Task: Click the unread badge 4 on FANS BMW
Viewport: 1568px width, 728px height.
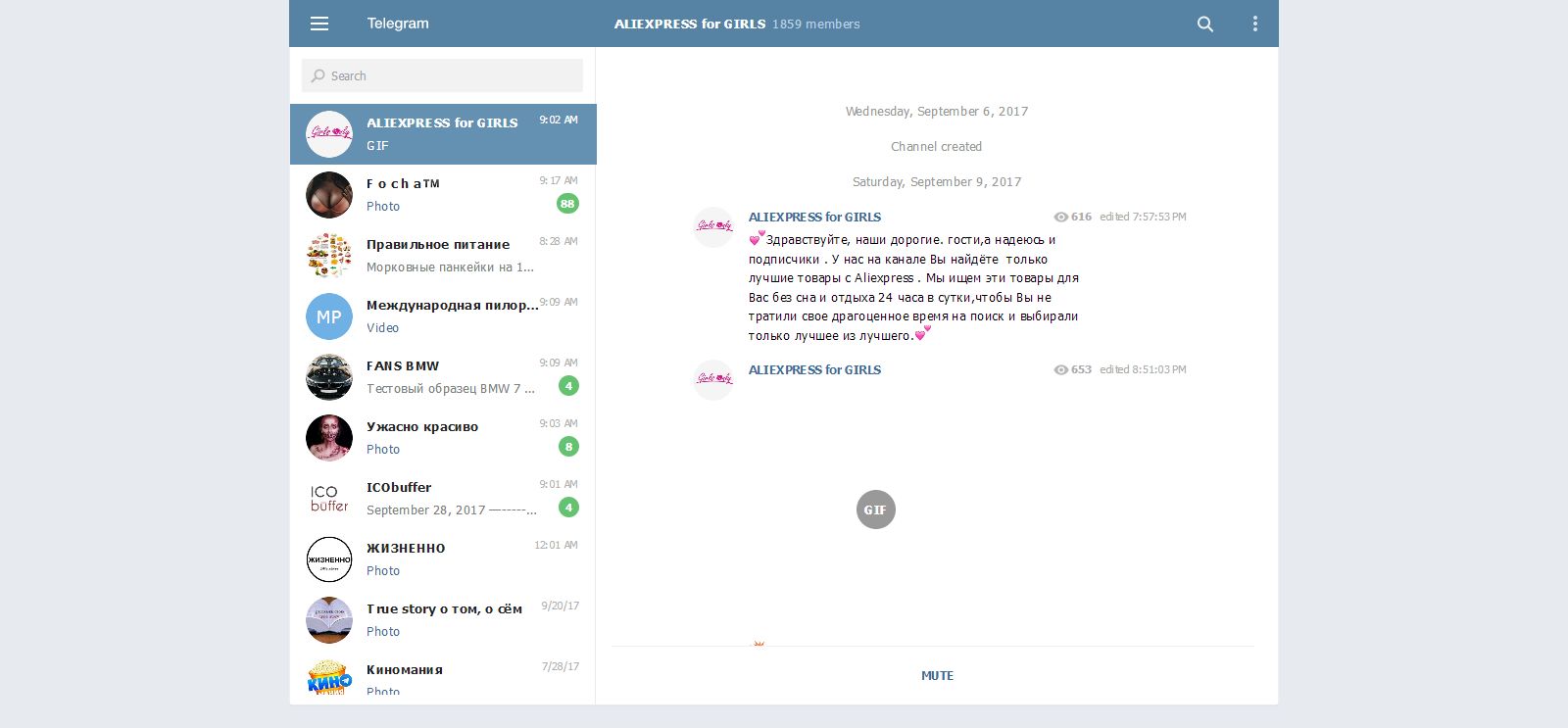Action: tap(568, 386)
